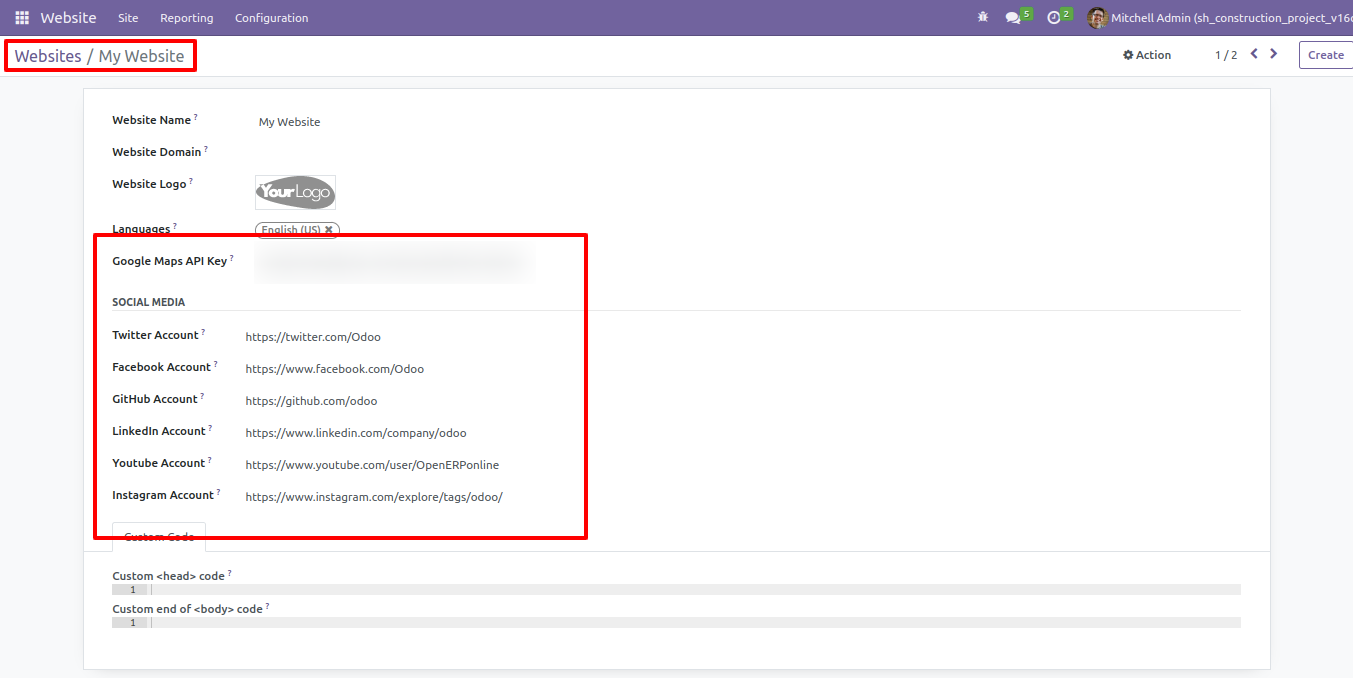Click the Your Logo website image
Image resolution: width=1353 pixels, height=678 pixels.
[x=295, y=192]
